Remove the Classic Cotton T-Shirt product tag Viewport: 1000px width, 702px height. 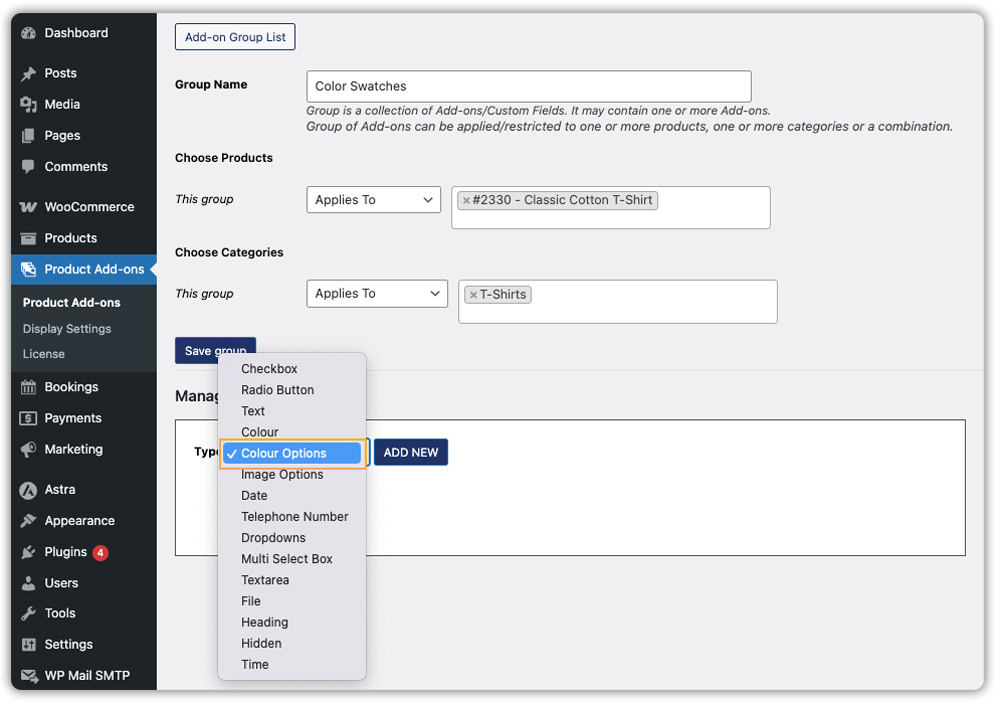click(466, 200)
